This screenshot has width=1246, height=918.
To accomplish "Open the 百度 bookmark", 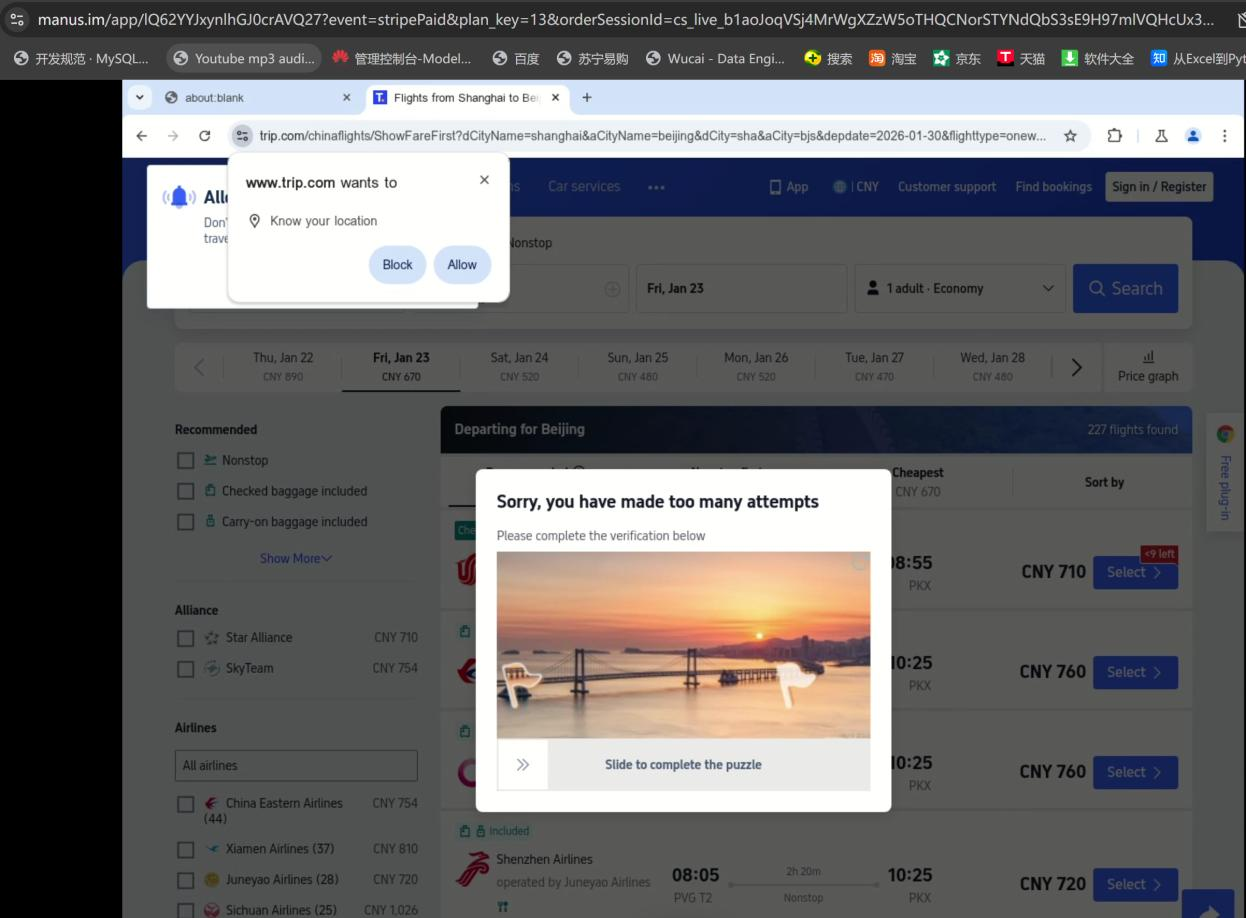I will click(x=517, y=59).
